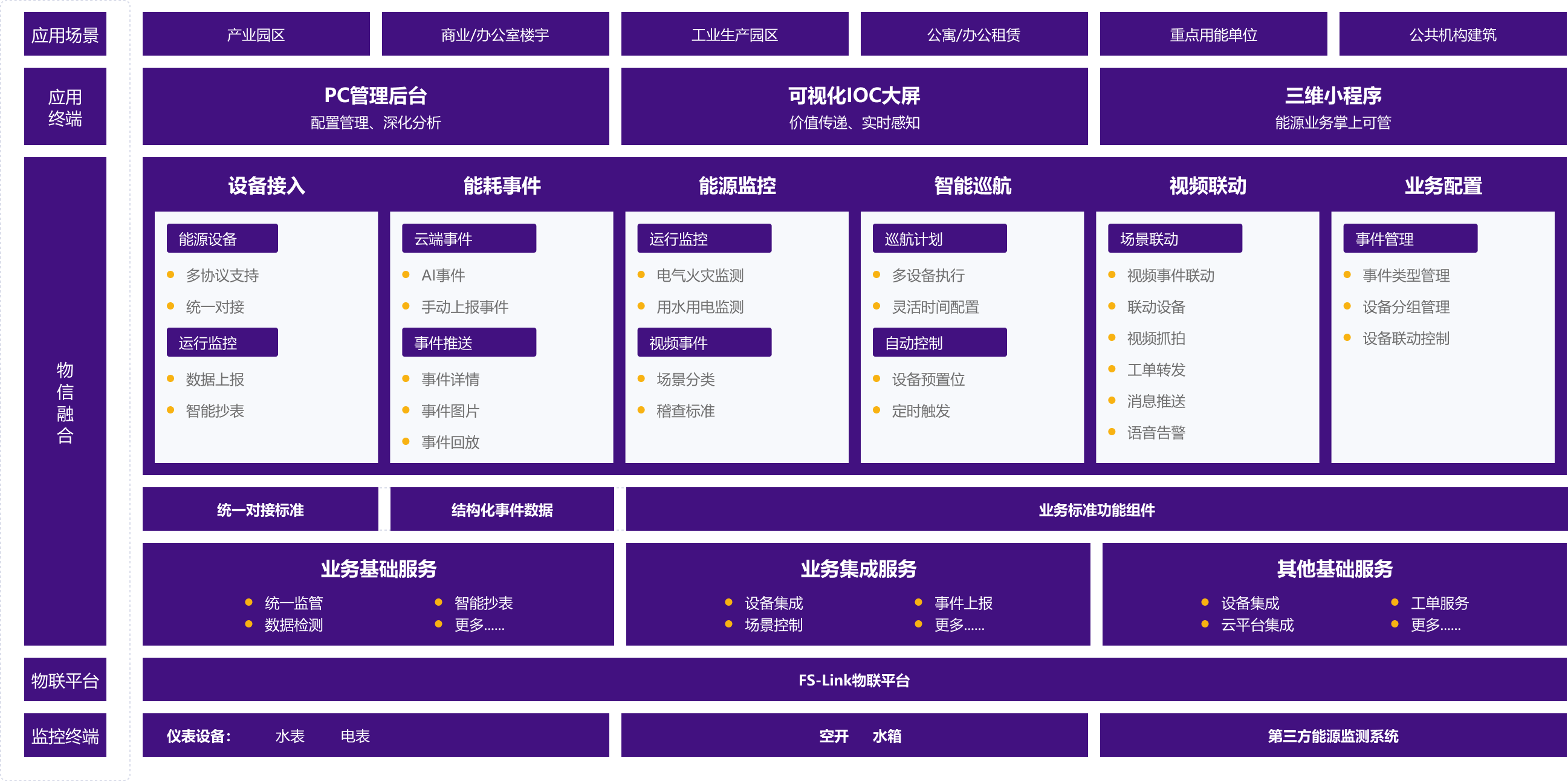Click the 业务基础服务 heading
Image resolution: width=1568 pixels, height=781 pixels.
click(378, 569)
